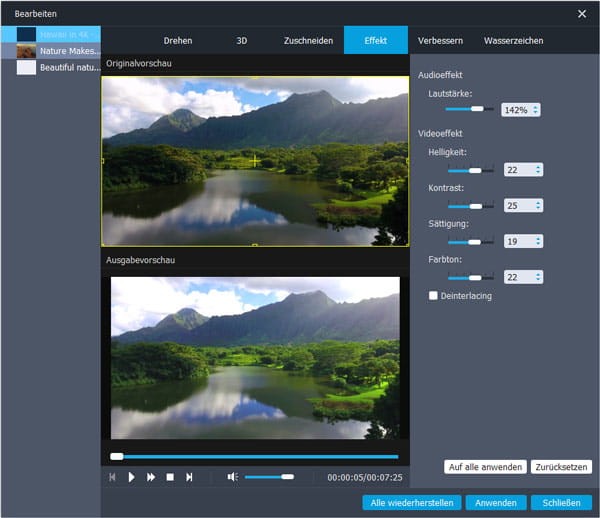Click the Sättigung slider

[x=471, y=241]
